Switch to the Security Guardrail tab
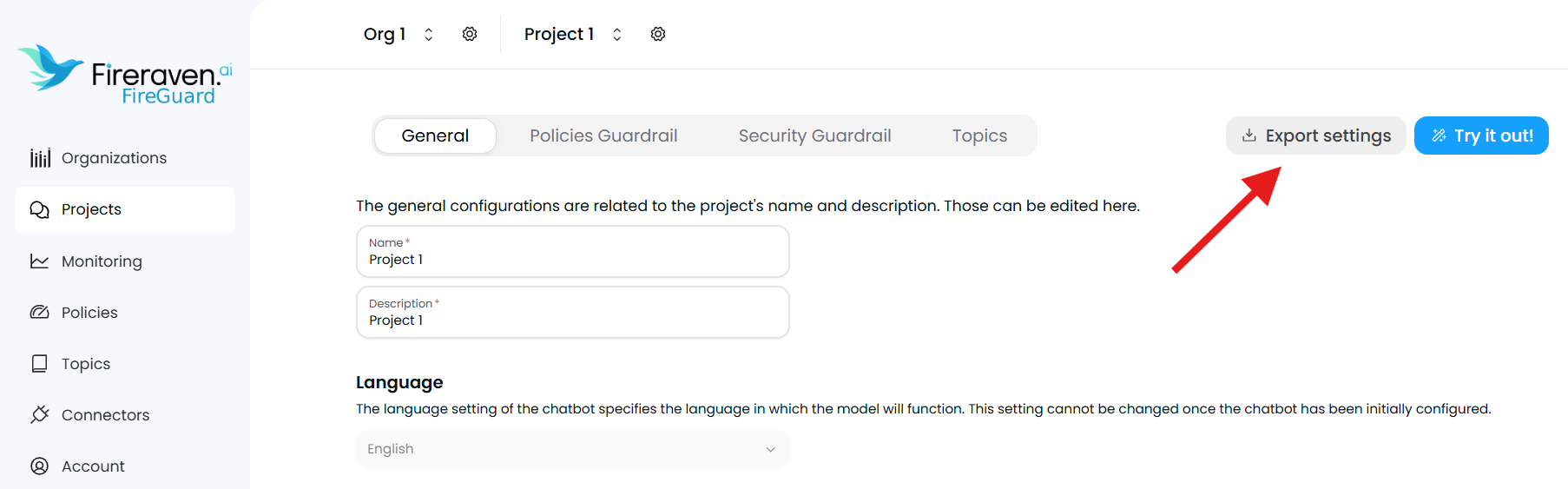This screenshot has height=489, width=1568. [x=814, y=135]
